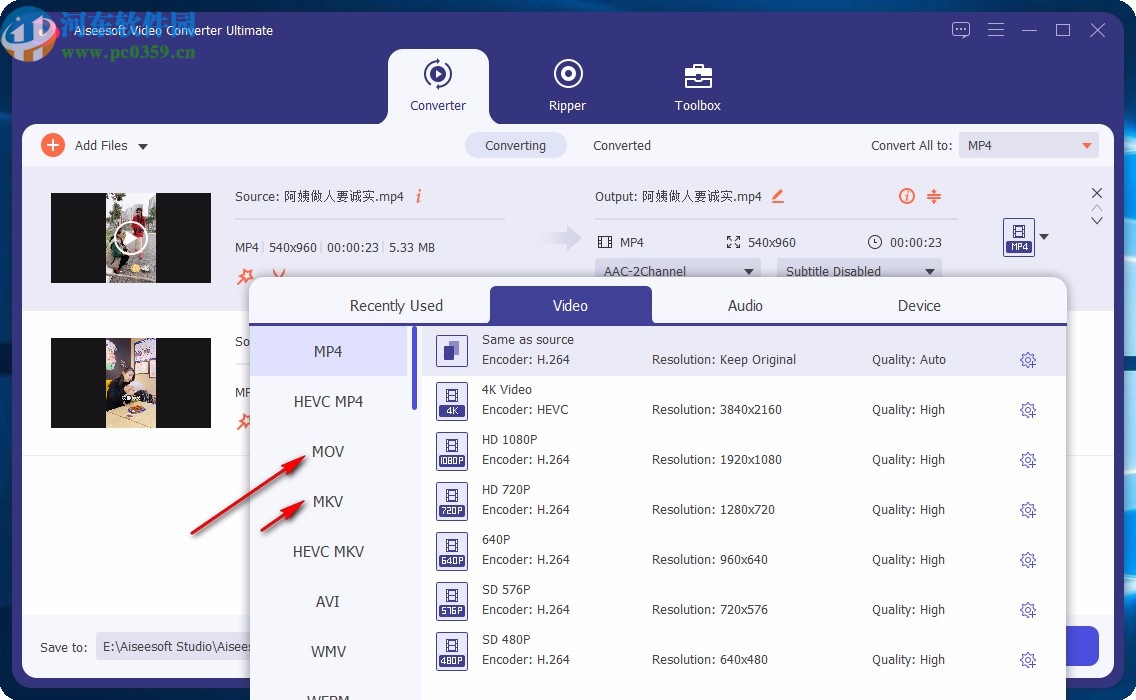Open settings gear for the 4K Video preset
Screen dimensions: 1136x700
click(x=1028, y=409)
